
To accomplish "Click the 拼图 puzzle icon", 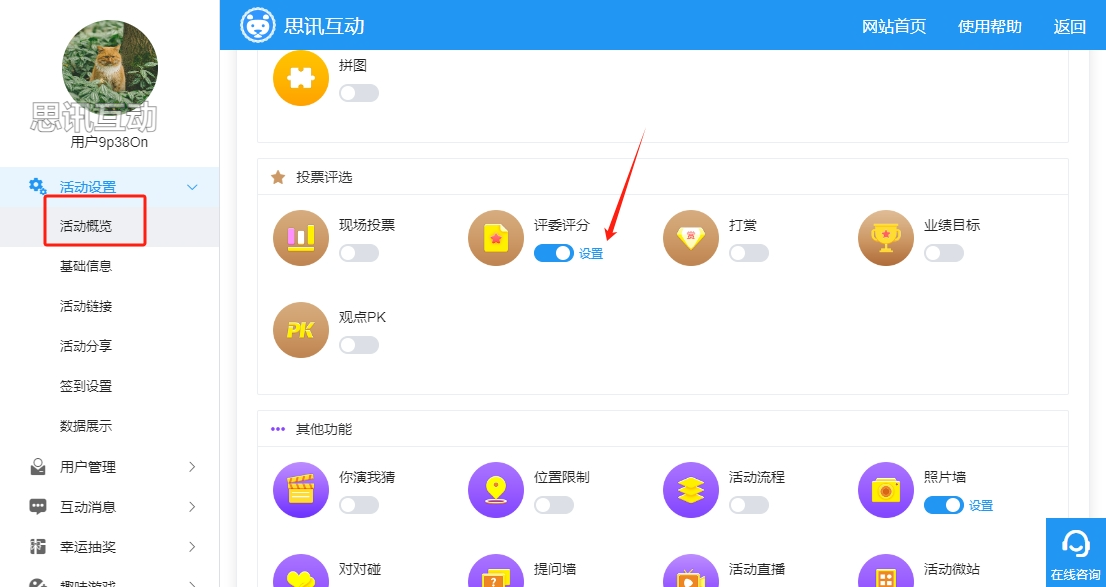I will pos(300,78).
